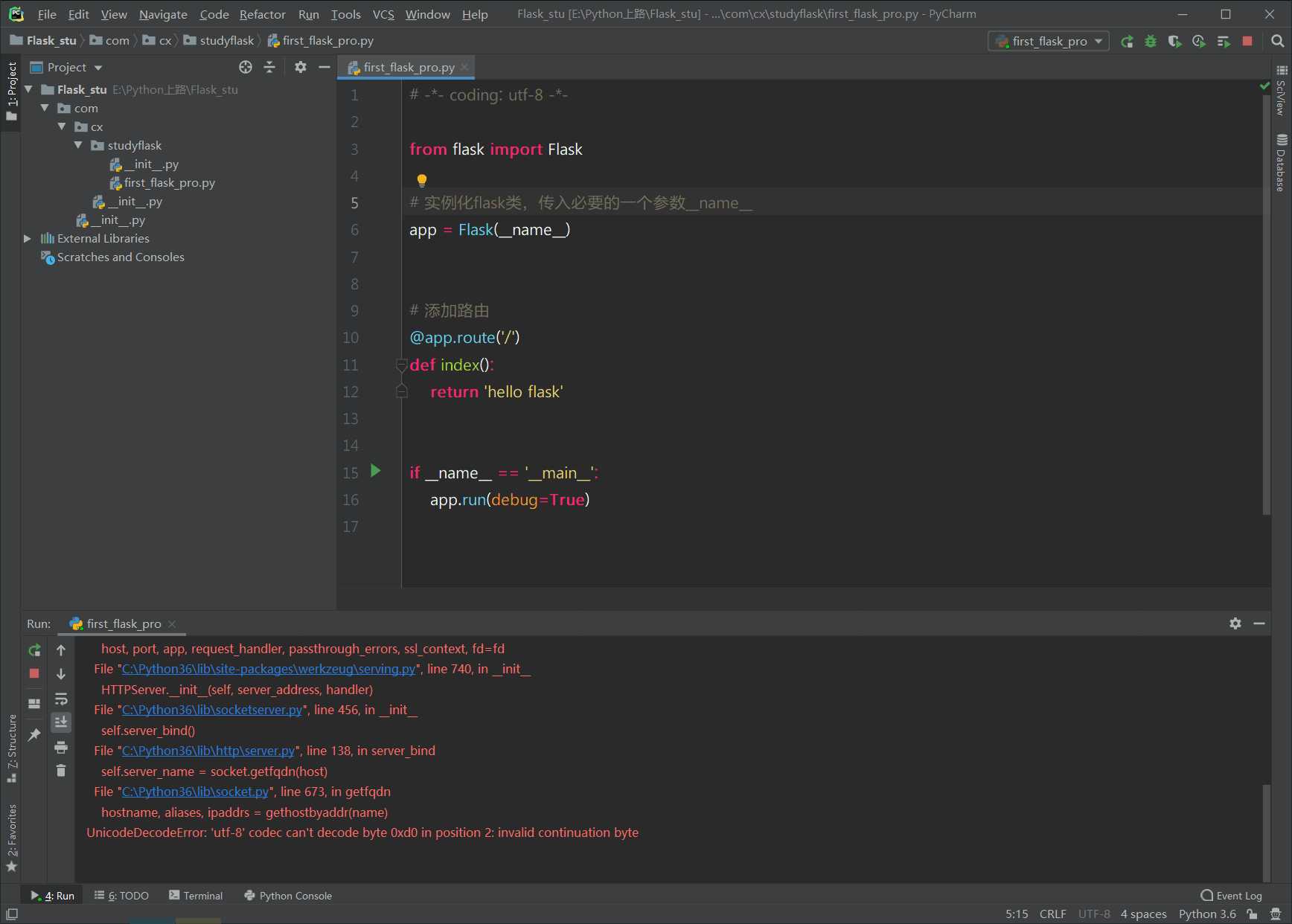Click the locate file target icon in Project panel

coord(246,67)
